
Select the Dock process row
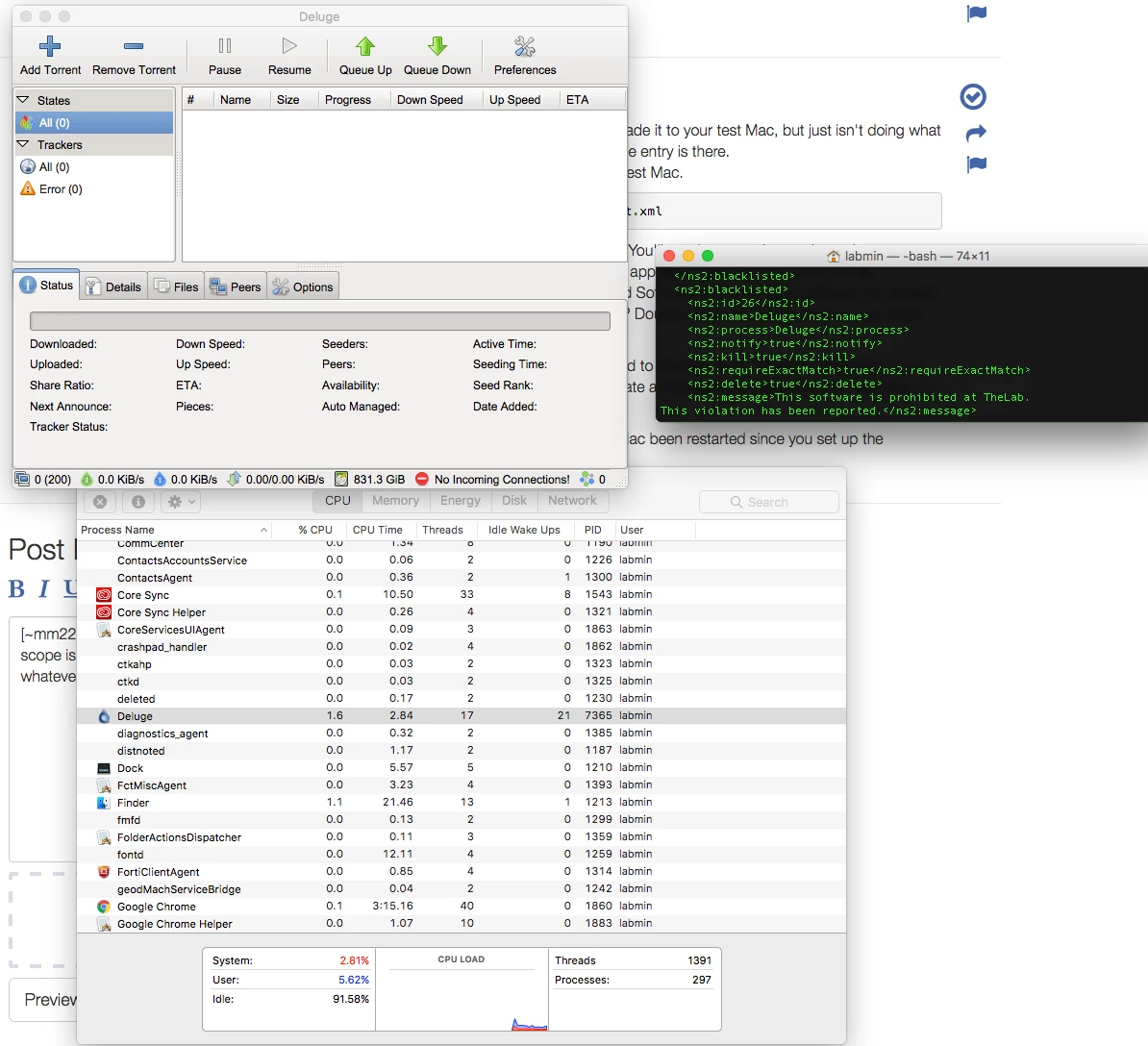(462, 768)
